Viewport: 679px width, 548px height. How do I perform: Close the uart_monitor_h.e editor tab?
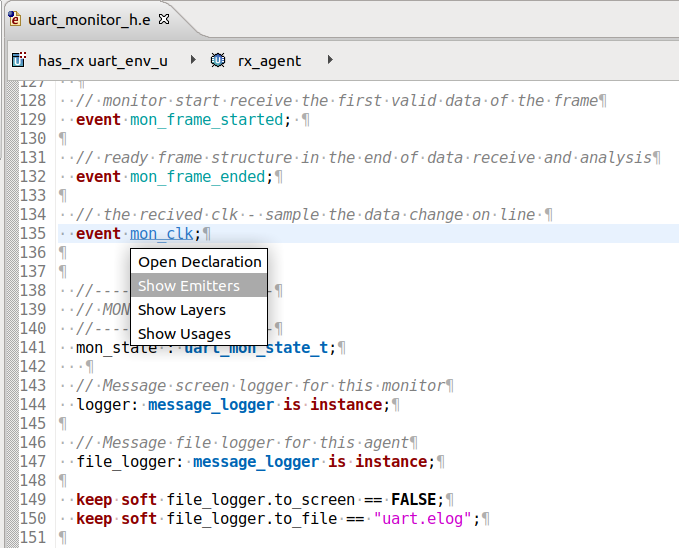coord(164,19)
